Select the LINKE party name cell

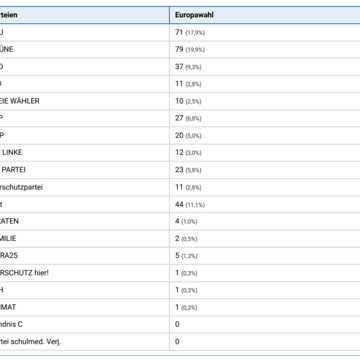[x=85, y=153]
